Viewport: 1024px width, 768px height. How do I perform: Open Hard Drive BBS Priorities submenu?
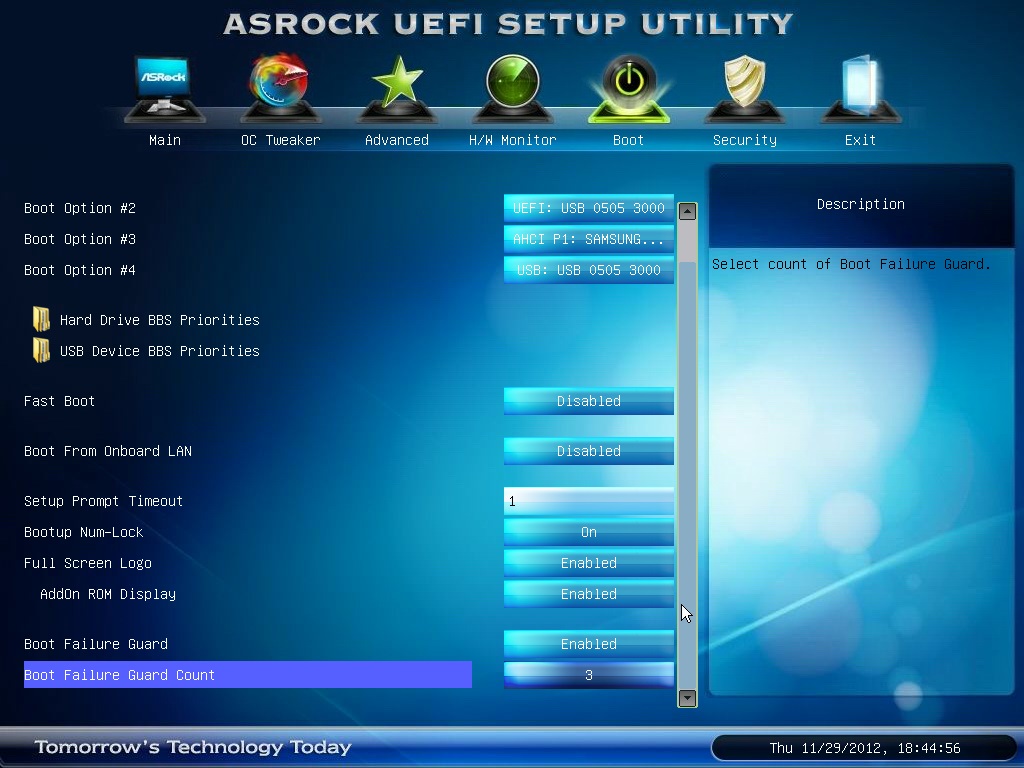[x=159, y=320]
